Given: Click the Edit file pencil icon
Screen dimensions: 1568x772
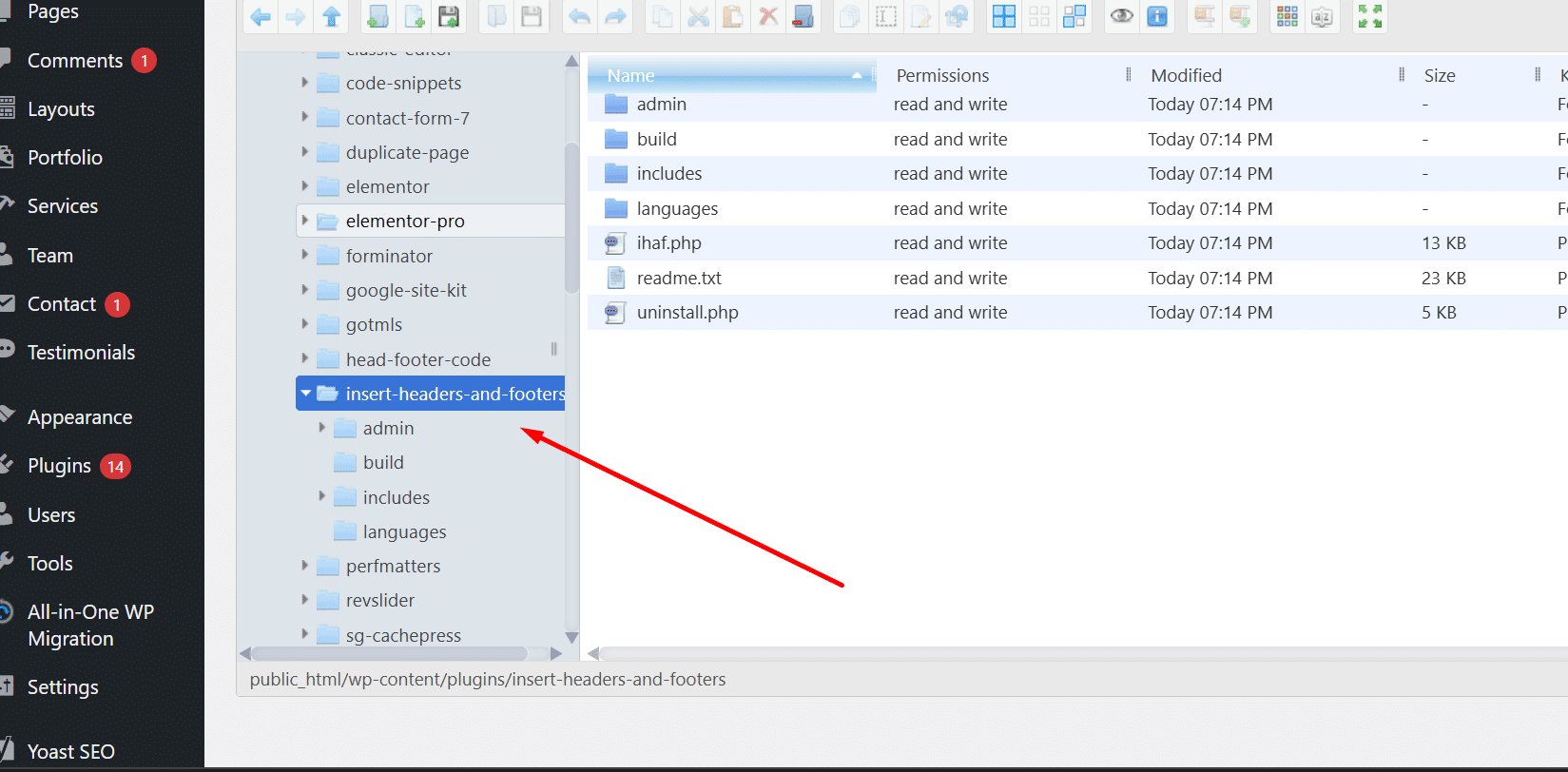Looking at the screenshot, I should pos(921,16).
